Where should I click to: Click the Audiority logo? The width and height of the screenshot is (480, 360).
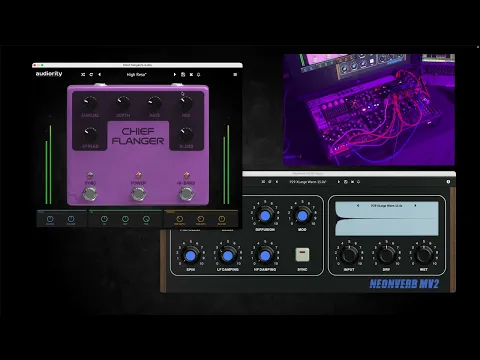coord(49,74)
